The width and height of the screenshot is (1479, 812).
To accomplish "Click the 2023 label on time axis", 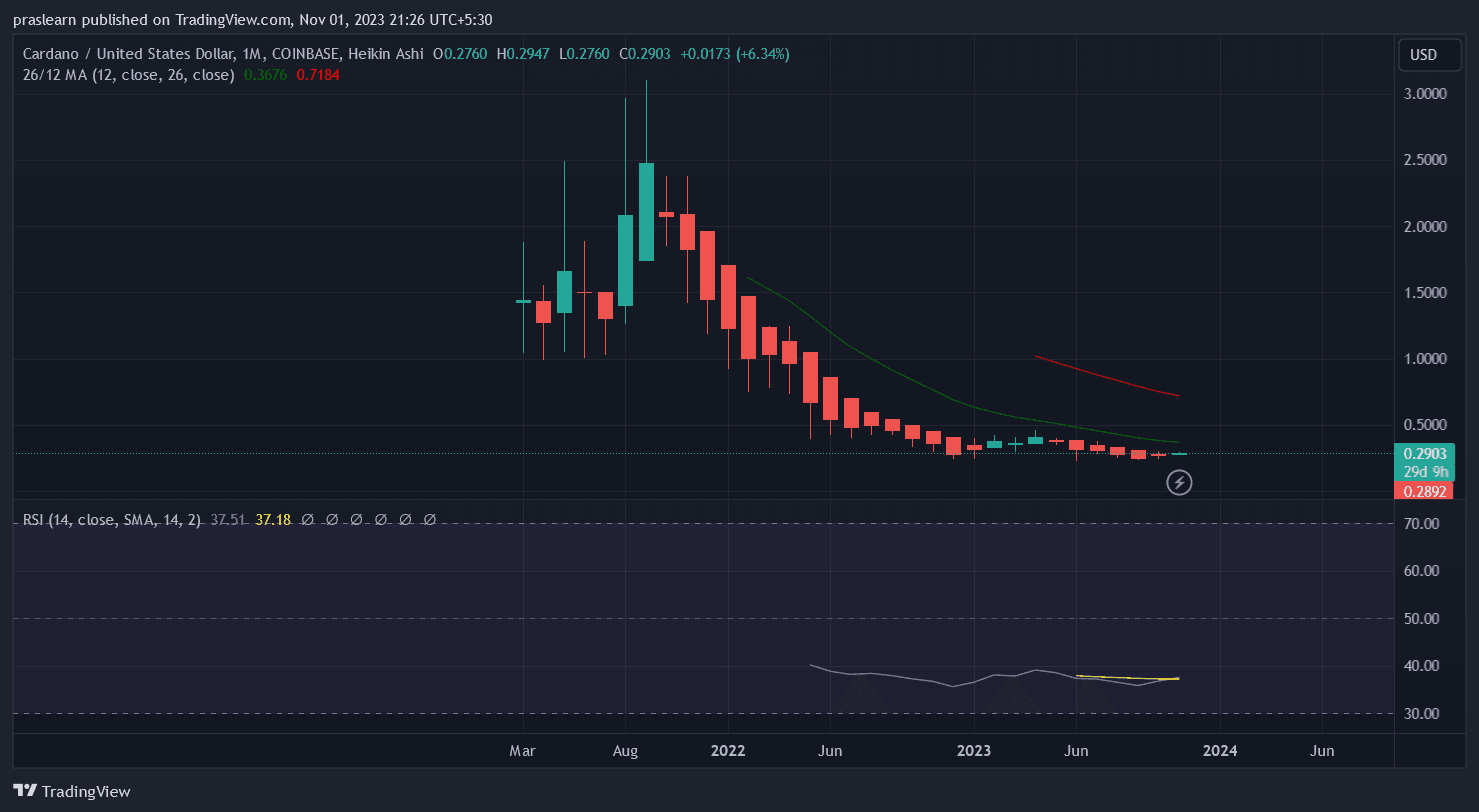I will (x=974, y=750).
